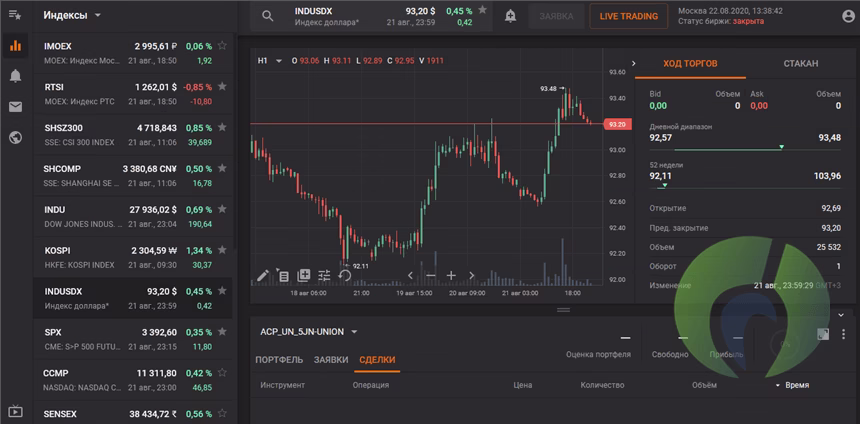Click the Инструмент column header
This screenshot has width=860, height=424.
click(x=282, y=385)
